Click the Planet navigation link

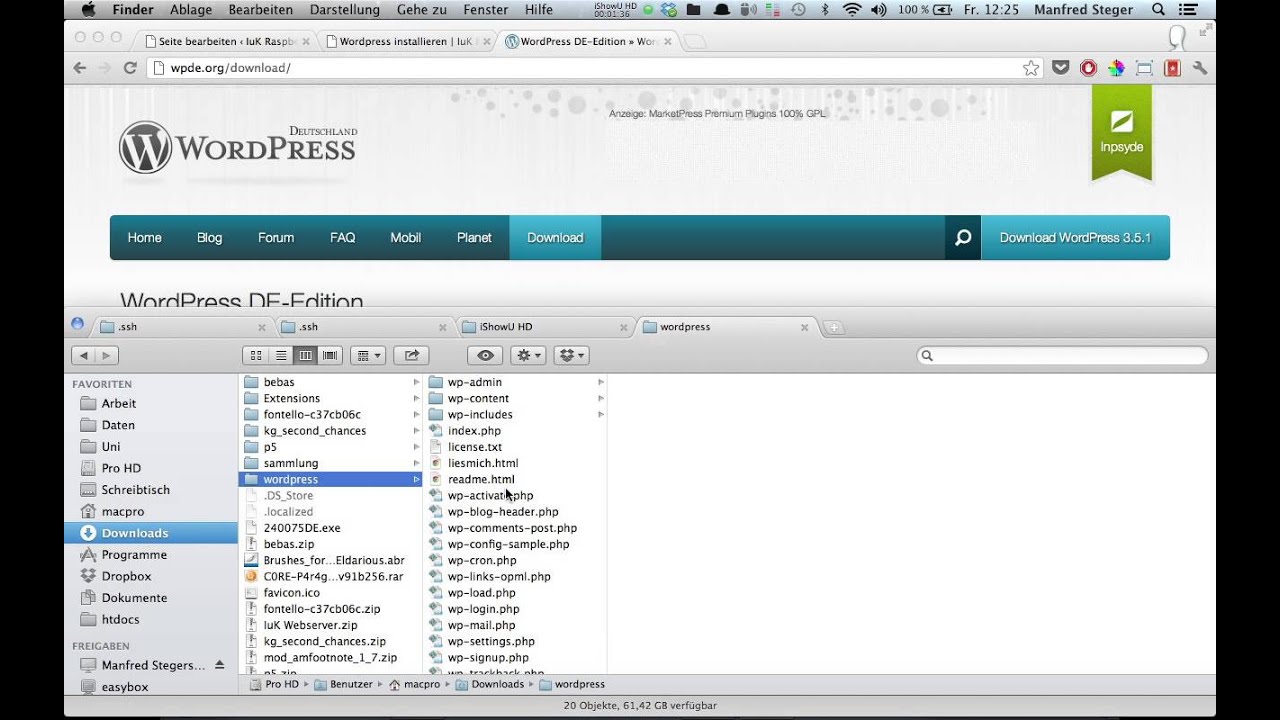pyautogui.click(x=474, y=238)
